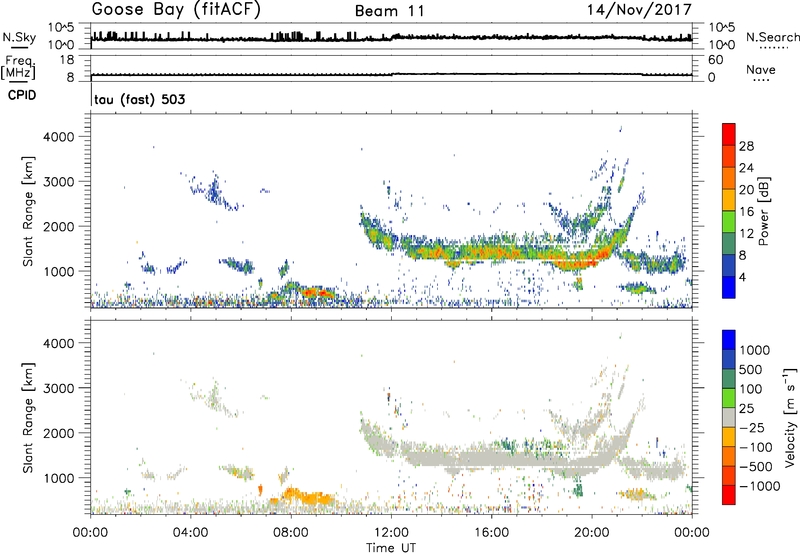Select the "16" label on Power colorbar
Viewport: 800px width, 554px height.
pos(746,212)
